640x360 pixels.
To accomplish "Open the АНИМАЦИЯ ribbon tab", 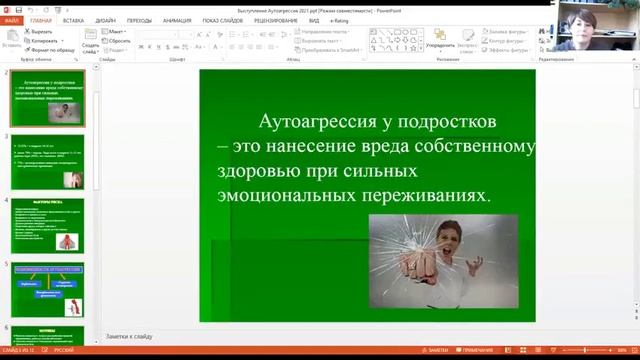I will [x=177, y=20].
